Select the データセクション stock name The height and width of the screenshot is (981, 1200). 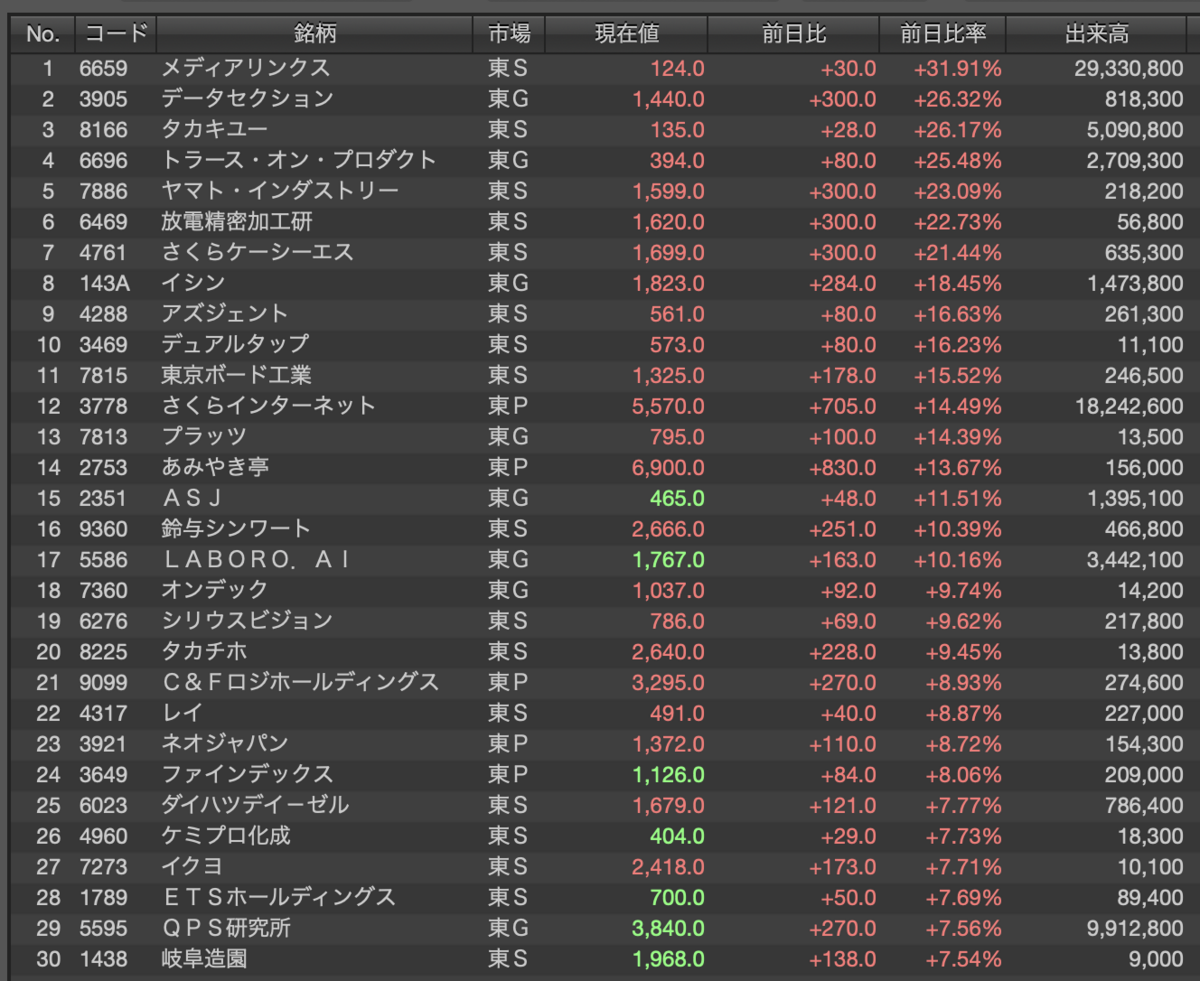(x=247, y=99)
